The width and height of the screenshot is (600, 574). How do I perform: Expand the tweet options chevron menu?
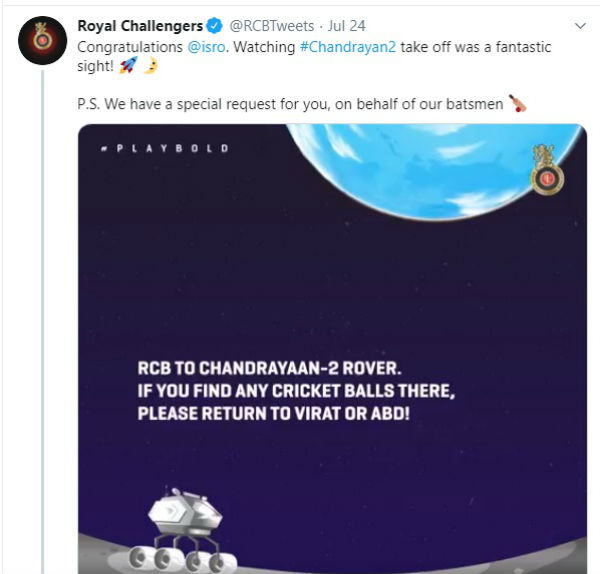580,25
